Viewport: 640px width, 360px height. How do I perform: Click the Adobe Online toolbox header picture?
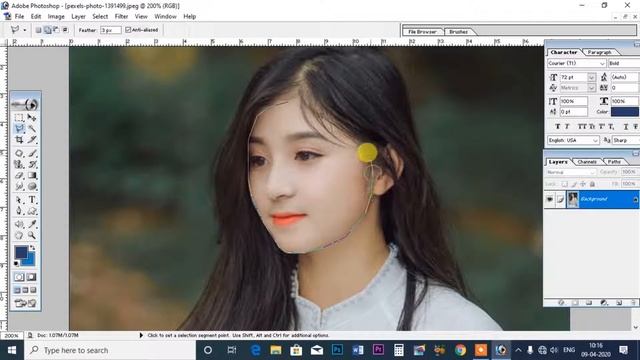[25, 104]
